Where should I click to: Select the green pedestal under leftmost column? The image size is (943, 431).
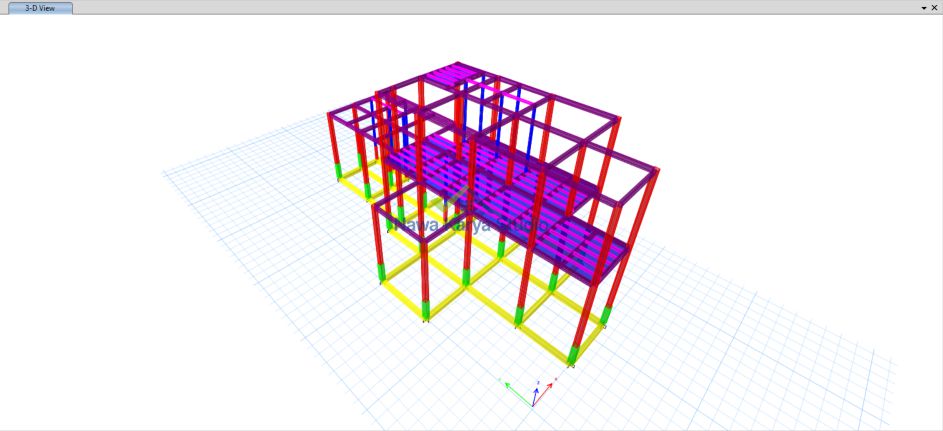tap(338, 170)
